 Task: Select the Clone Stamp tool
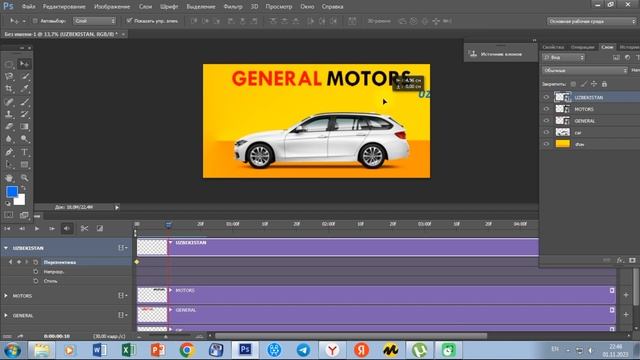pyautogui.click(x=9, y=114)
